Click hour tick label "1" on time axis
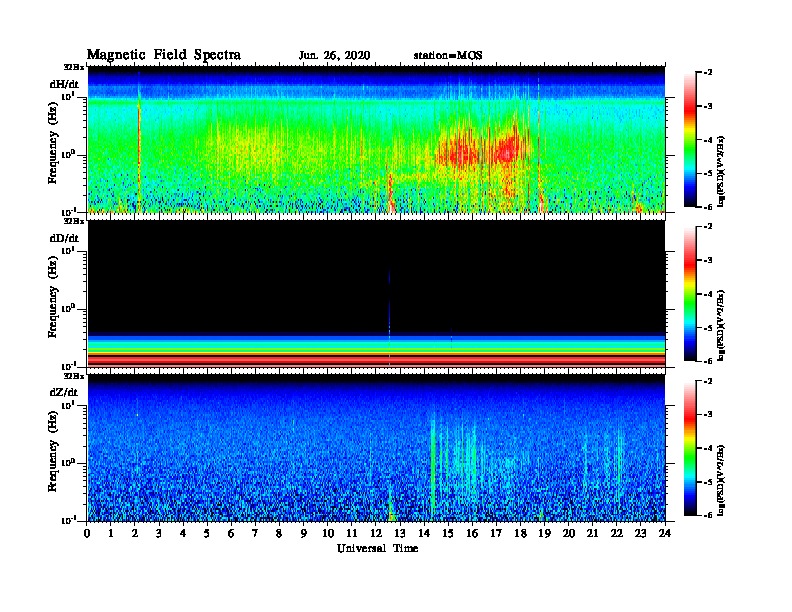This screenshot has height=612, width=792. pyautogui.click(x=111, y=533)
